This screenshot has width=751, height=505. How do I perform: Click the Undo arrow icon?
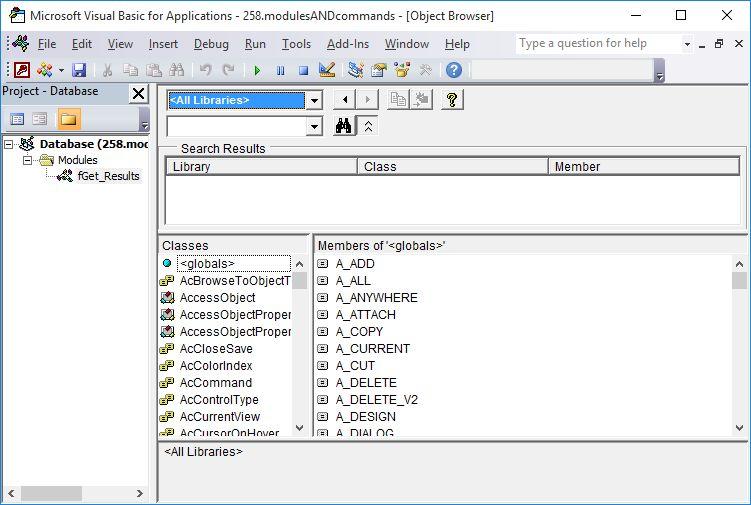coord(205,70)
